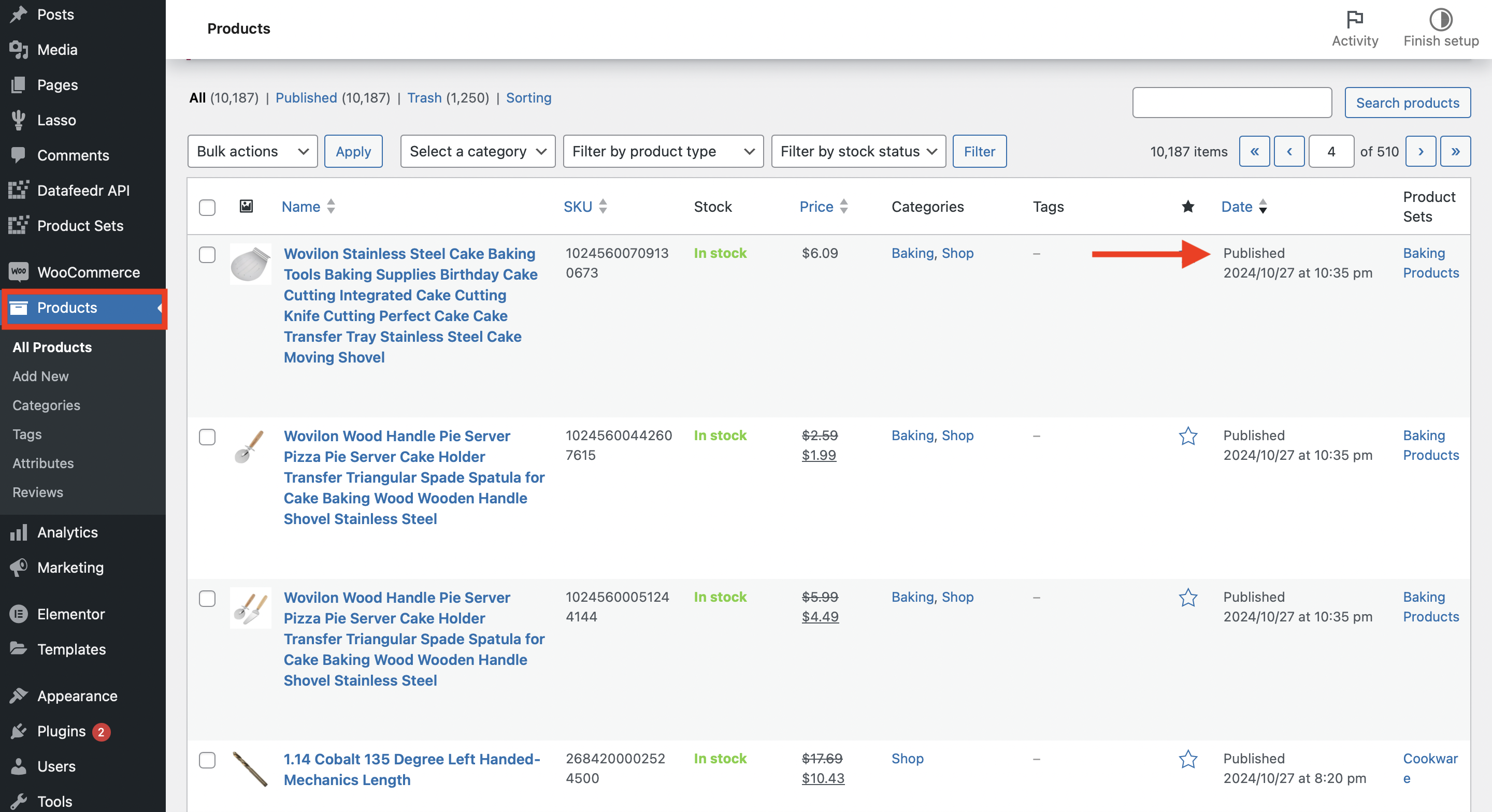
Task: Go to the next page of products
Action: 1421,151
